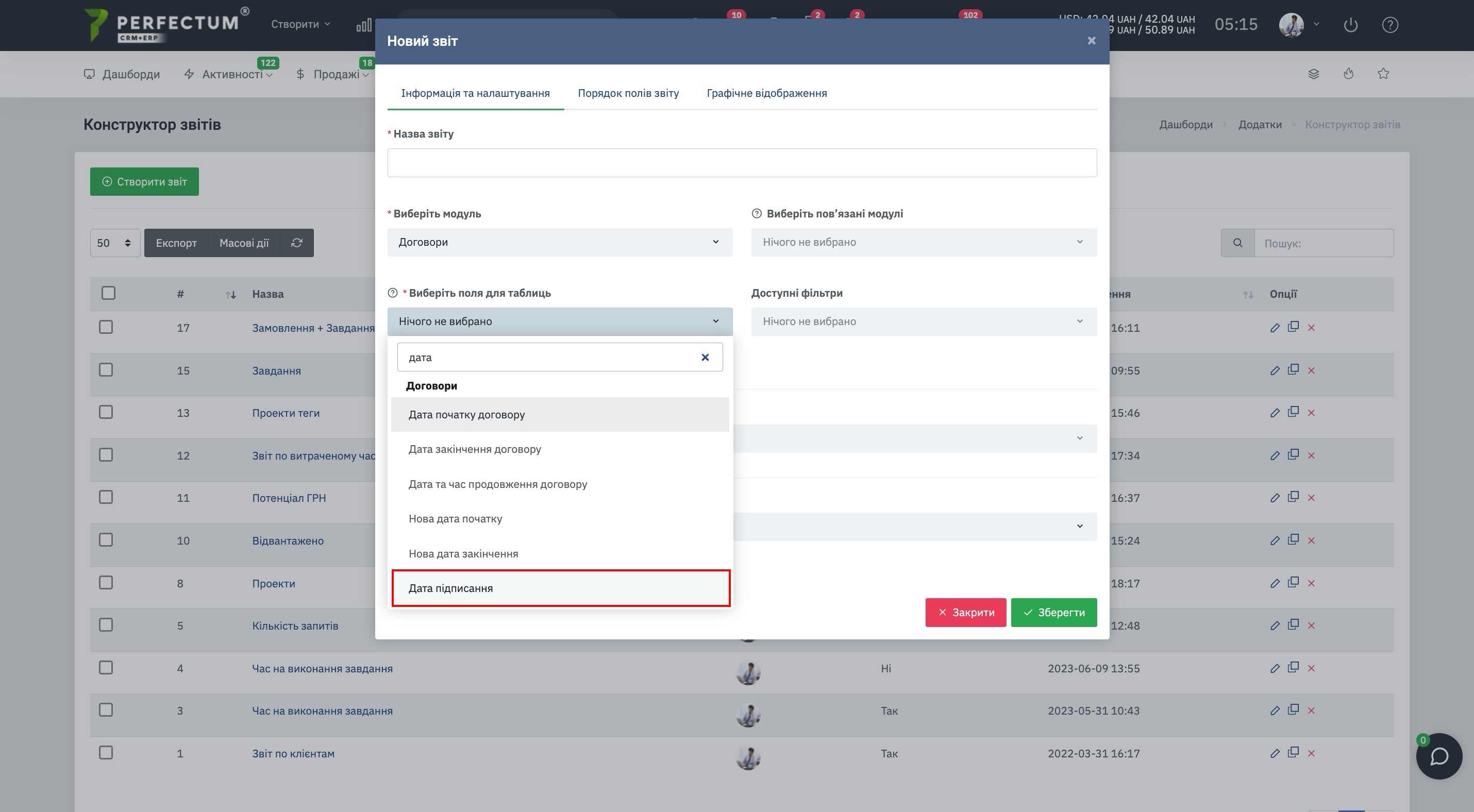Click the 'Масові дії' button
This screenshot has width=1474, height=812.
coord(244,243)
